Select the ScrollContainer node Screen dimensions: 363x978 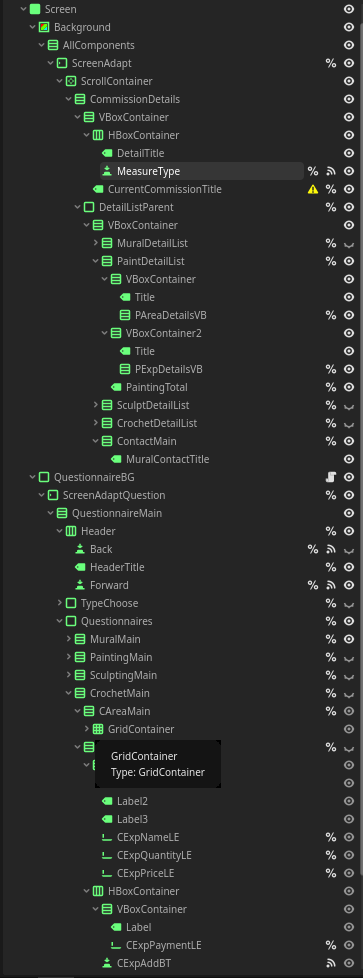[x=117, y=81]
